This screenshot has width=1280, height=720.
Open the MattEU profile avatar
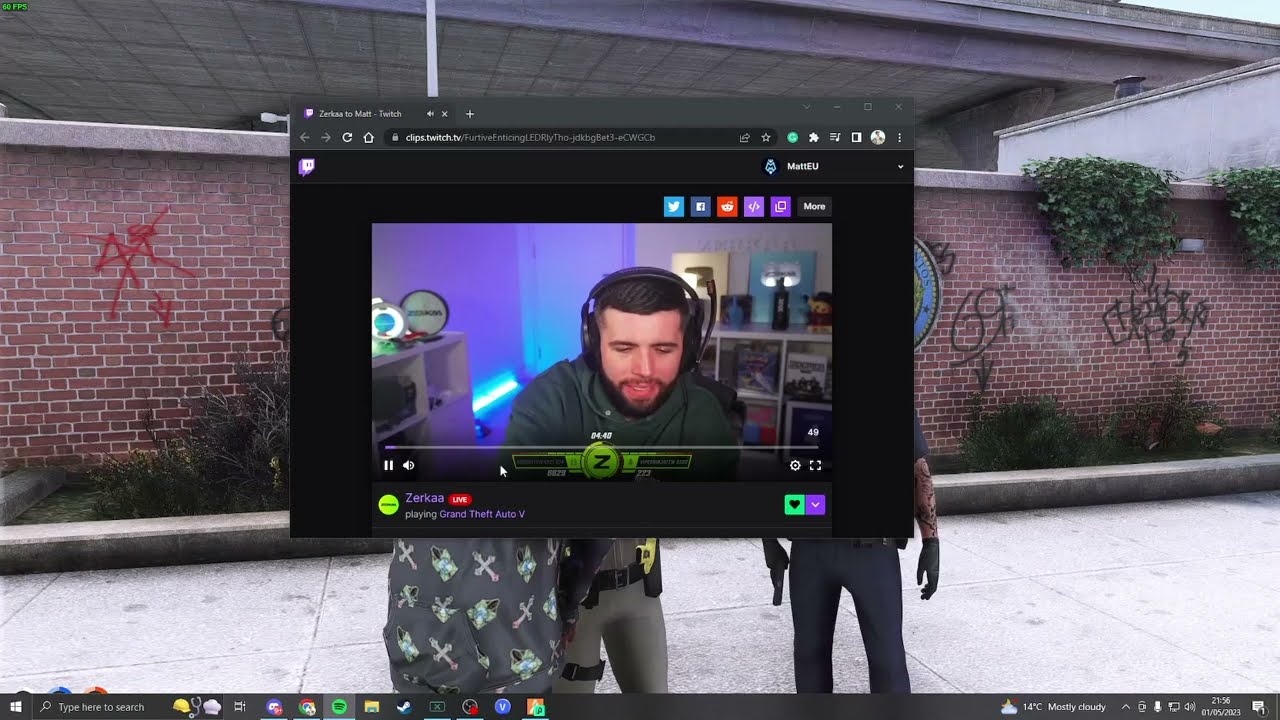pyautogui.click(x=770, y=167)
